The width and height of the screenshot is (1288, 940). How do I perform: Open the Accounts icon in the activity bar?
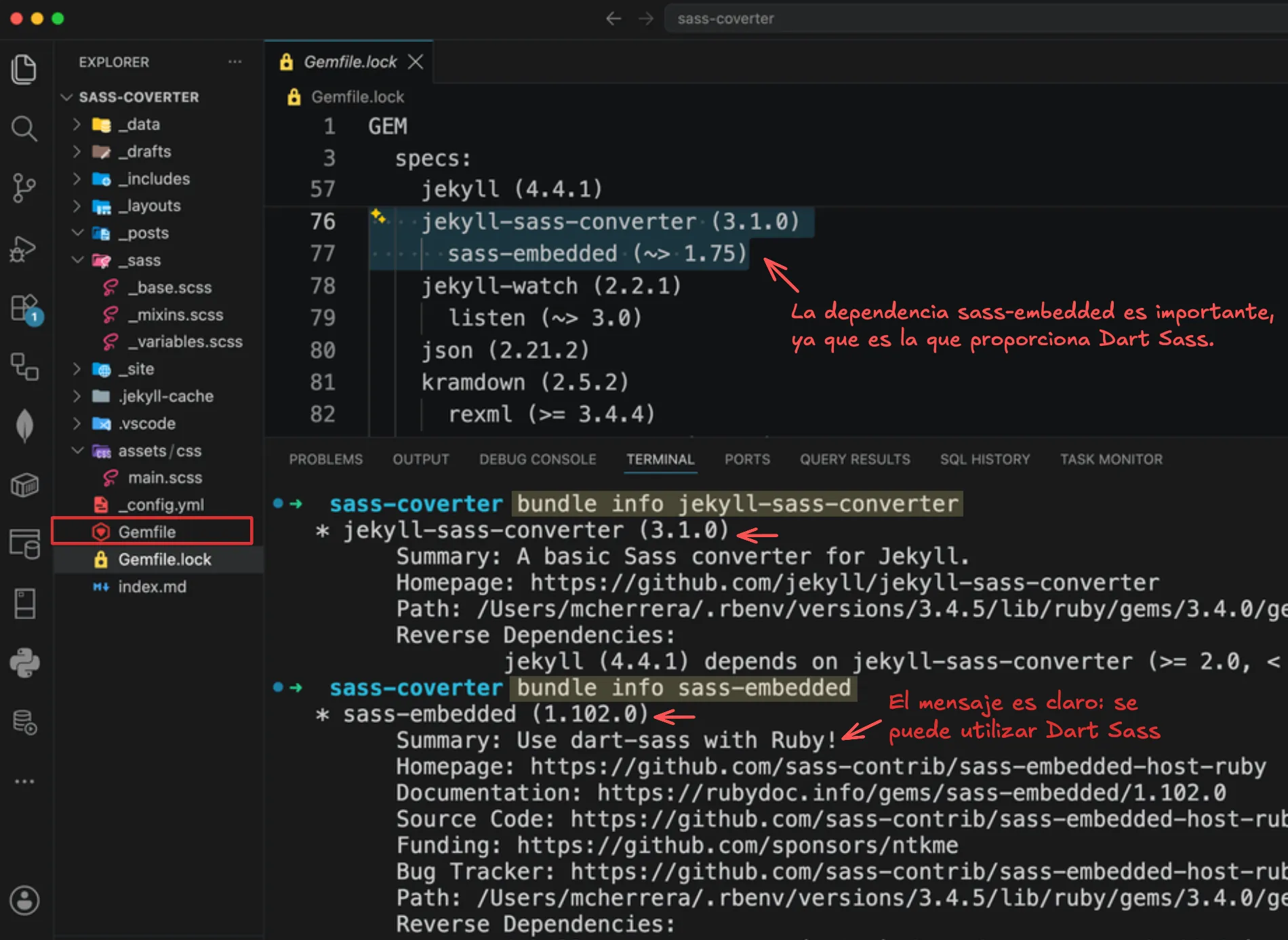pyautogui.click(x=24, y=901)
